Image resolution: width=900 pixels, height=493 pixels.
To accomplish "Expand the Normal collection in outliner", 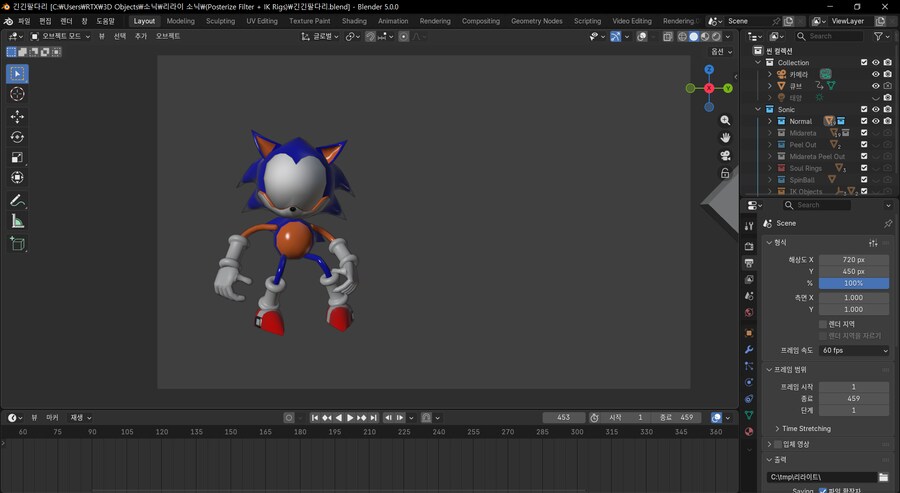I will [770, 121].
